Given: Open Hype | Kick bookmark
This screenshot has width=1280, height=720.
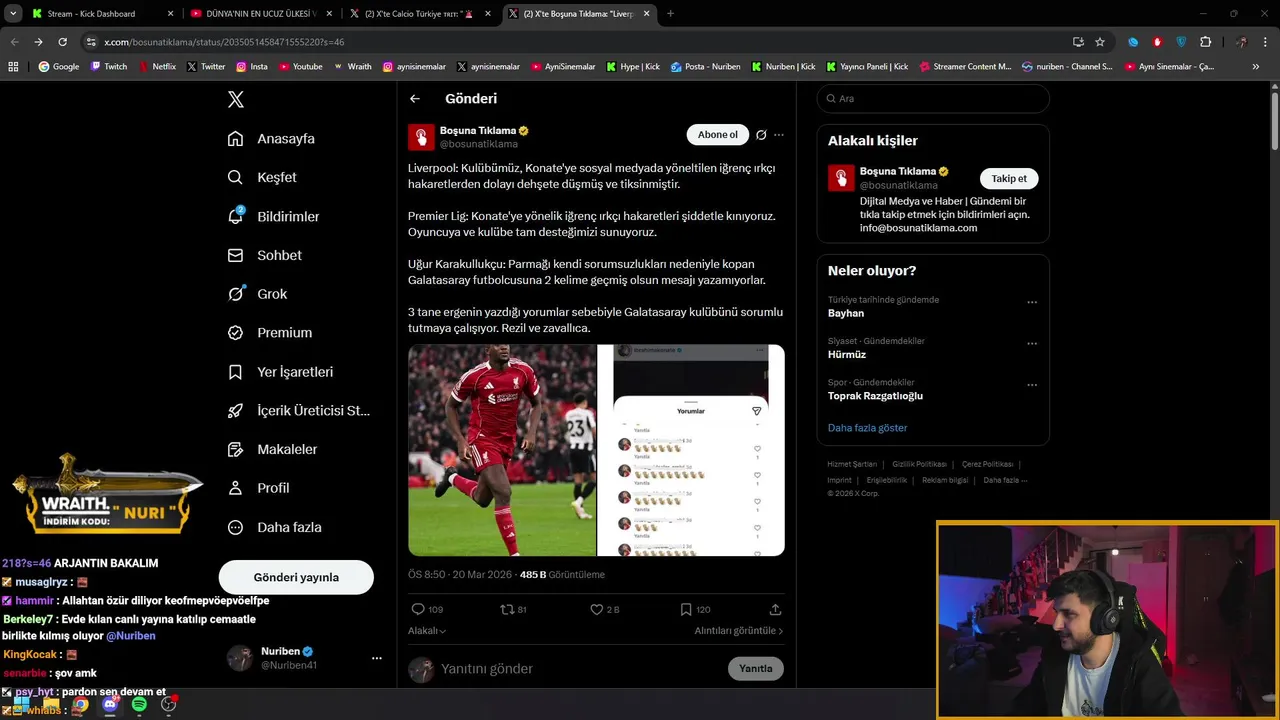Looking at the screenshot, I should pos(633,67).
